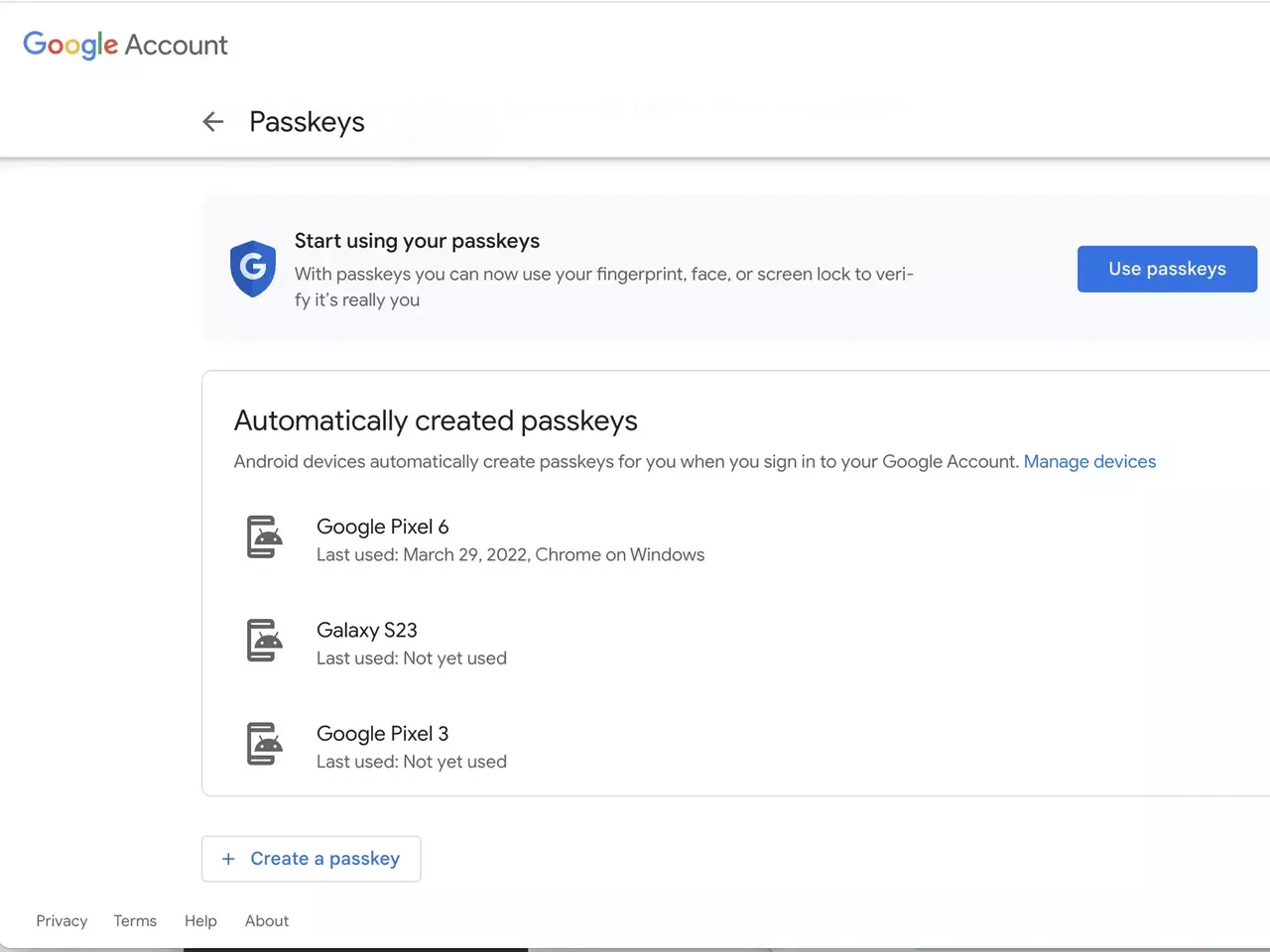The image size is (1270, 952).
Task: Click 'Not yet used' text under Galaxy S23
Action: click(x=454, y=658)
